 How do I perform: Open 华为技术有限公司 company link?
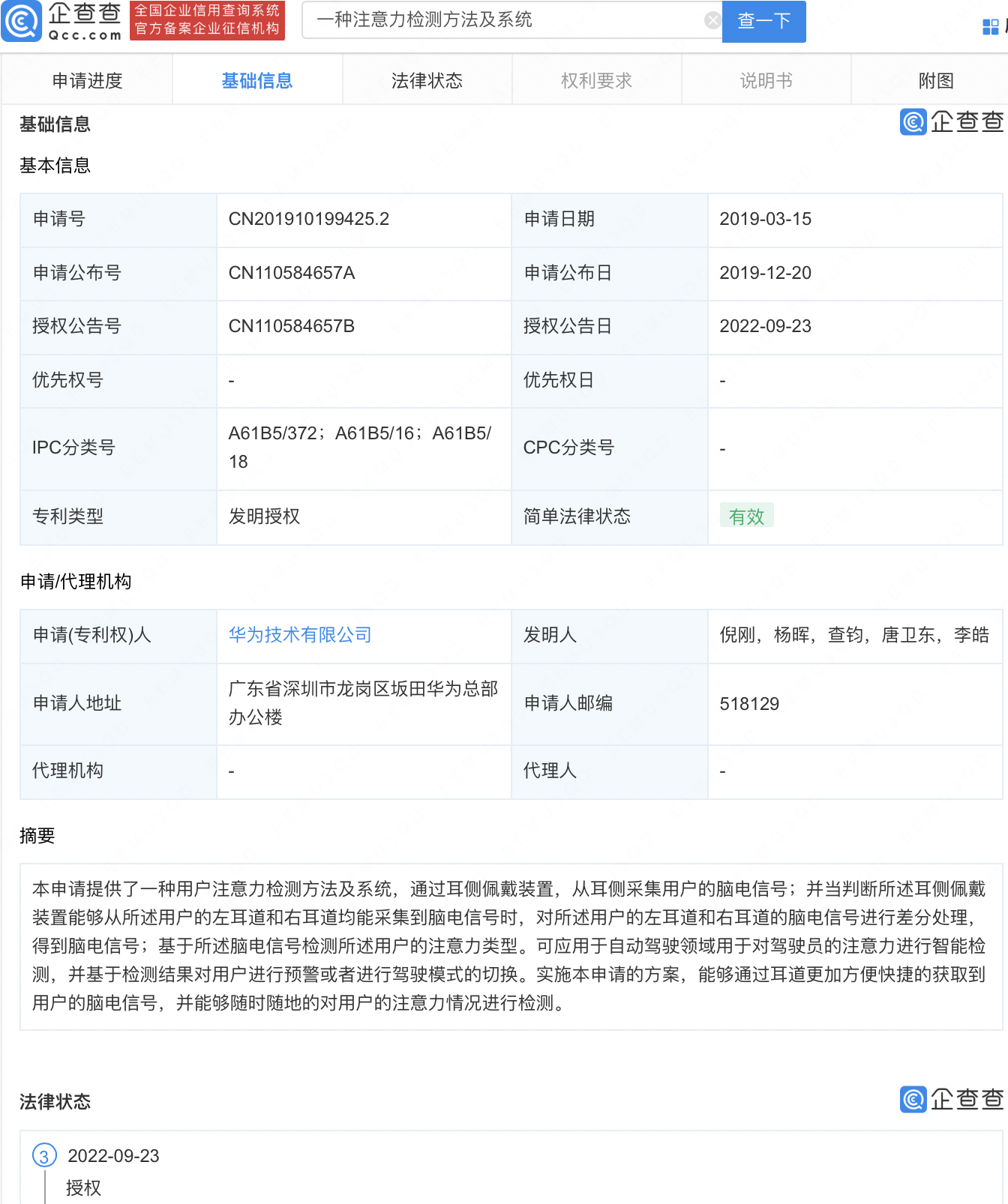tap(300, 635)
